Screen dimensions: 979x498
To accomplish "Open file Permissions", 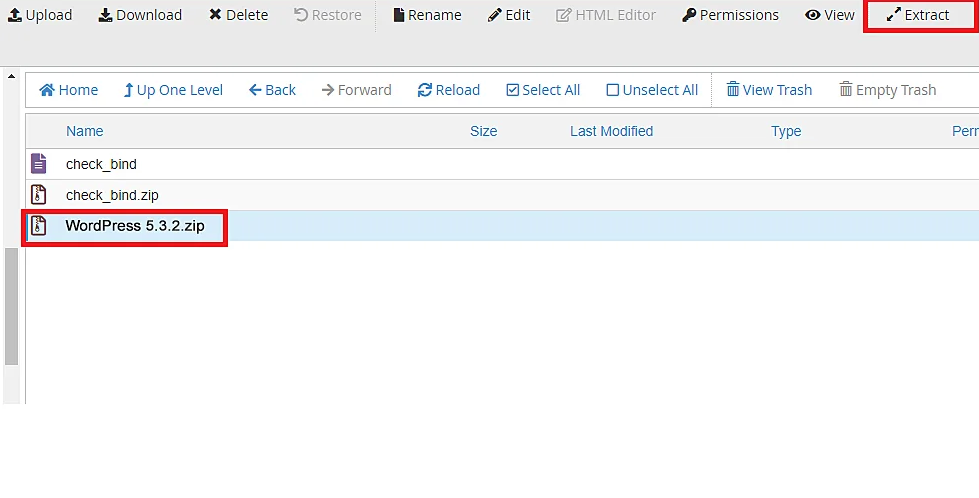I will (x=730, y=15).
